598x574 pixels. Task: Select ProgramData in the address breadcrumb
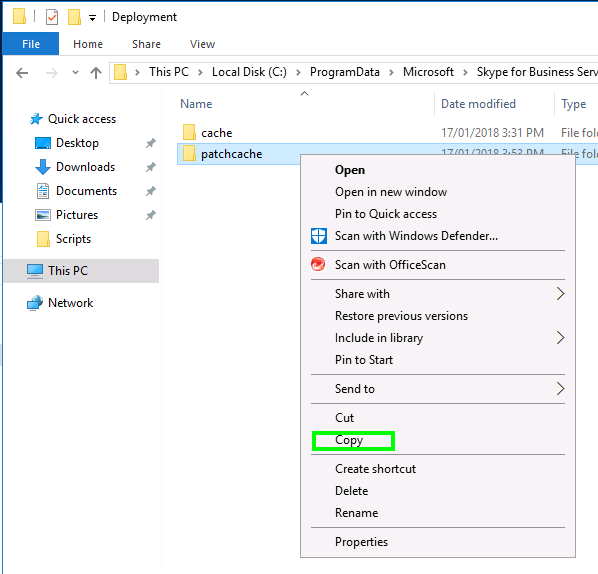[345, 72]
